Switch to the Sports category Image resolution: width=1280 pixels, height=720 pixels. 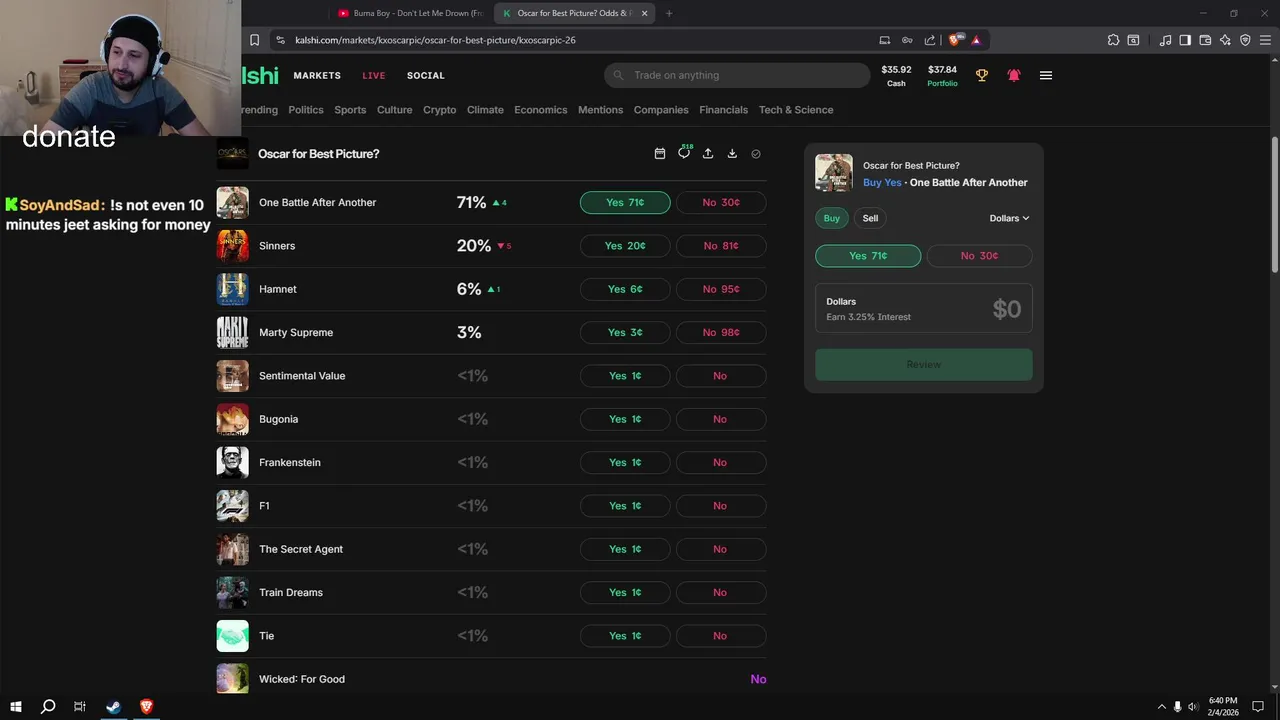coord(350,110)
